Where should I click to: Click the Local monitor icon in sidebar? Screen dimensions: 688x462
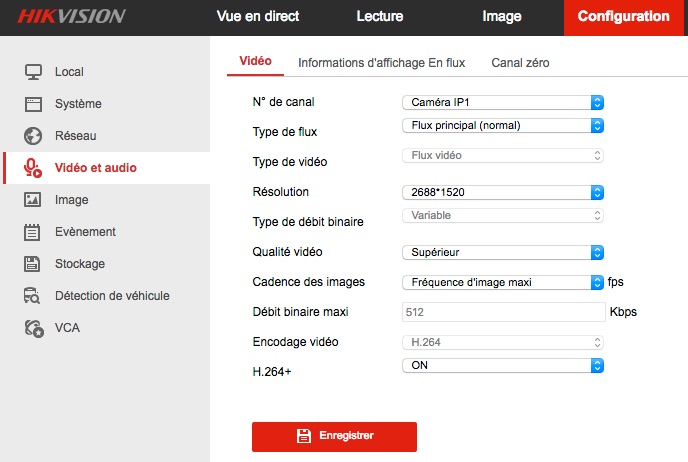(33, 71)
